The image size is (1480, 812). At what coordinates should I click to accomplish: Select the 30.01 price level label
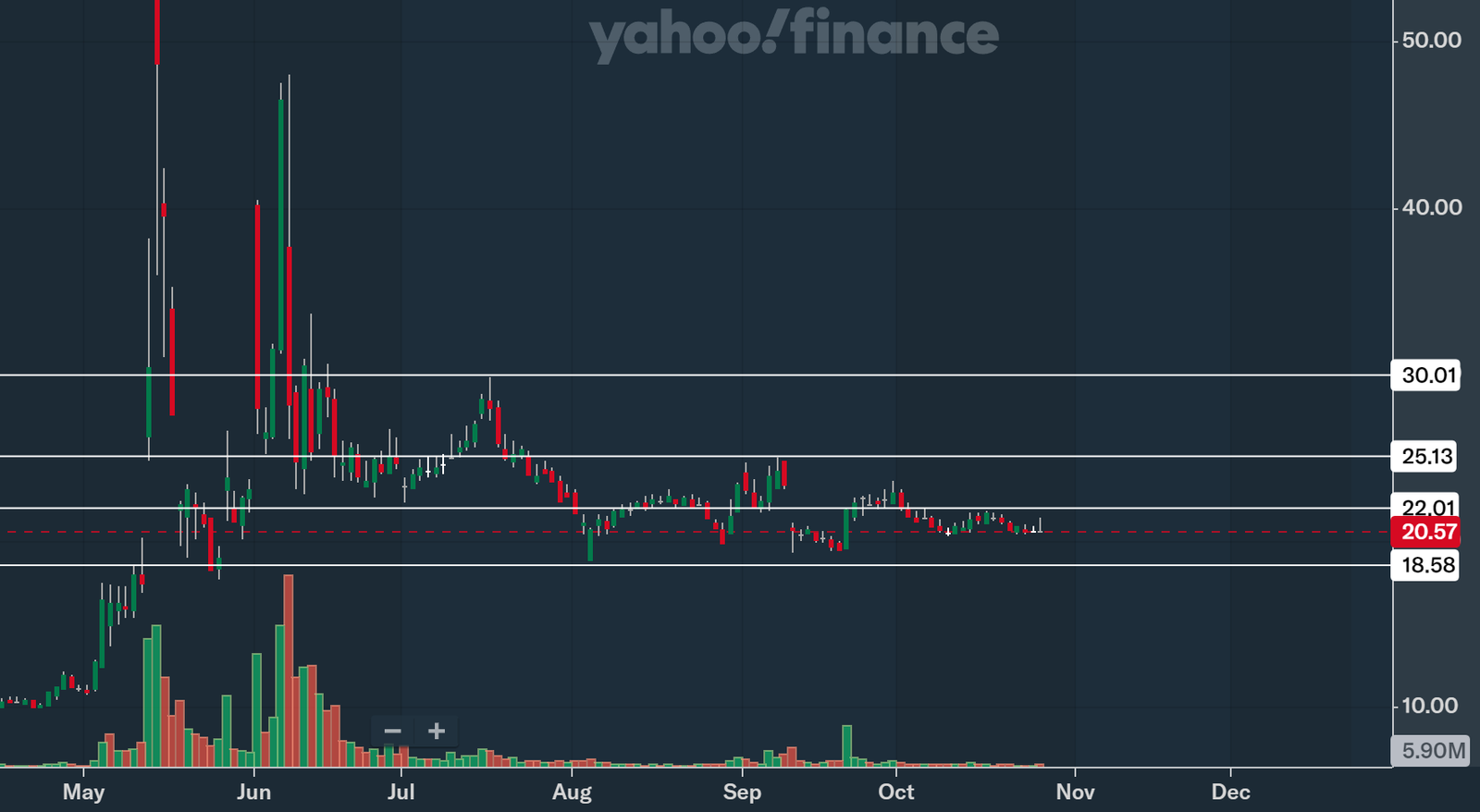pos(1425,375)
